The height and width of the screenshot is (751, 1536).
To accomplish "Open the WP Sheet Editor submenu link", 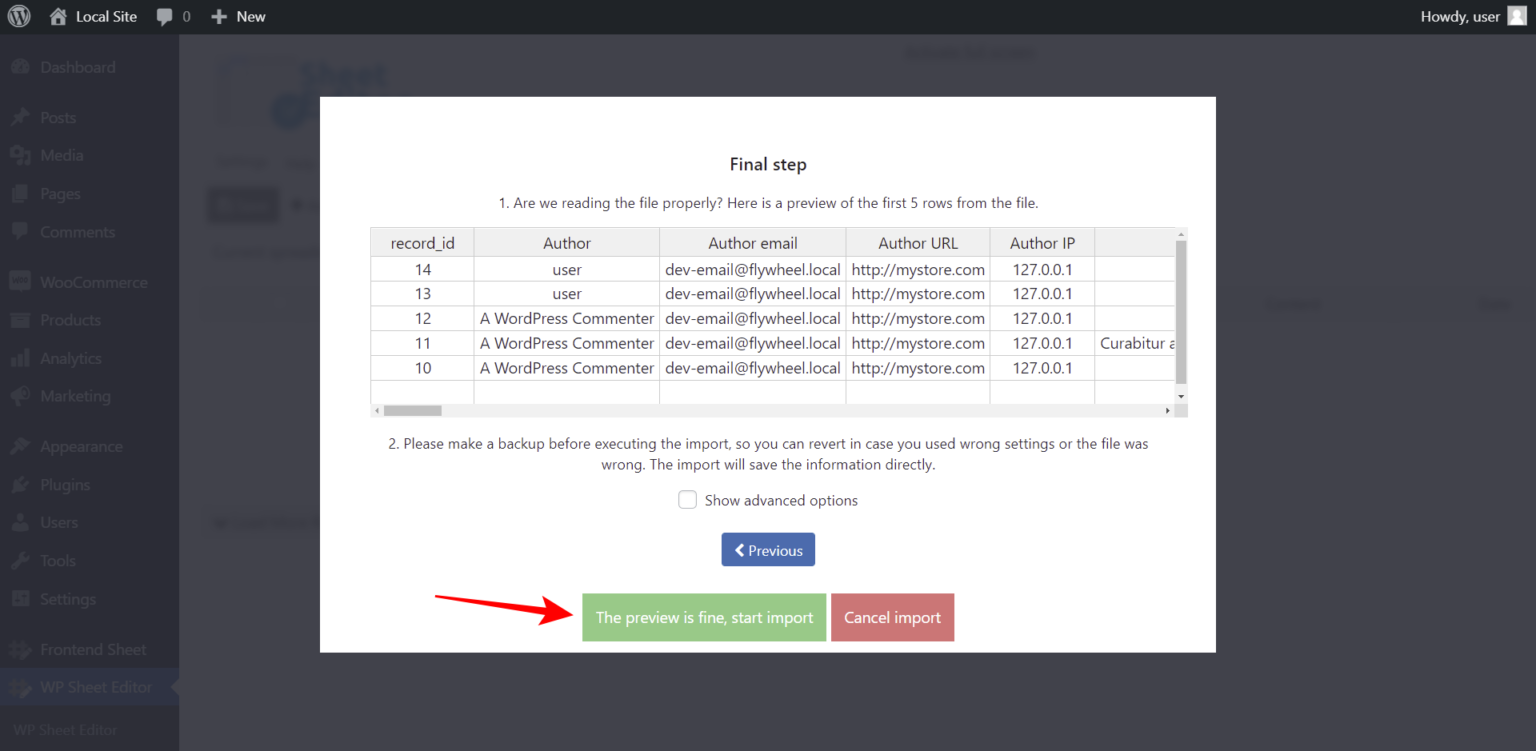I will (65, 730).
